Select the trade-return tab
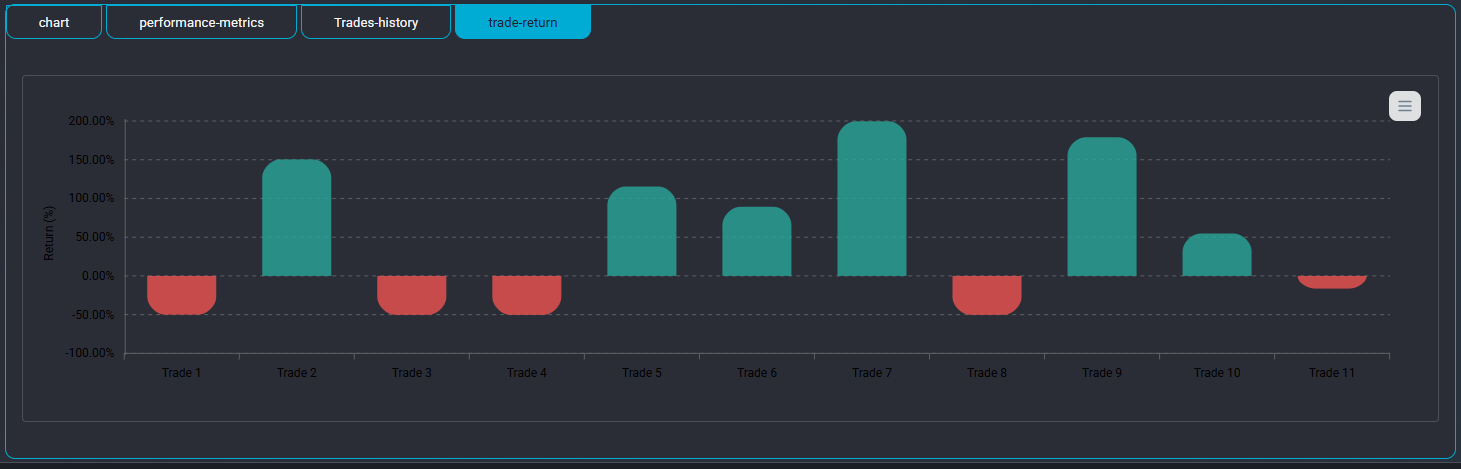Viewport: 1461px width, 469px height. [x=523, y=22]
